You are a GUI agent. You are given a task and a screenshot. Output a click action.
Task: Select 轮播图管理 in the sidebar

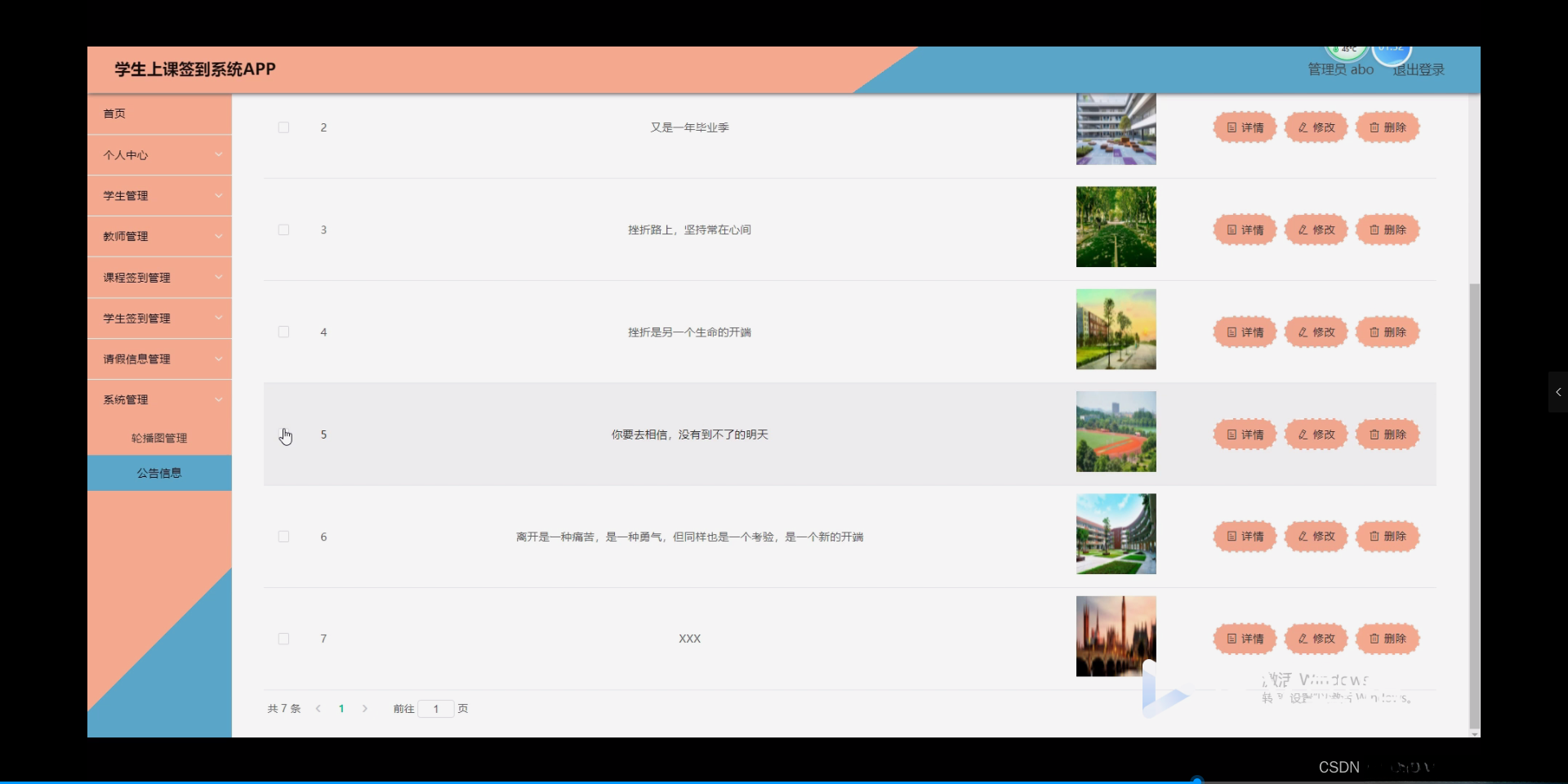(158, 438)
